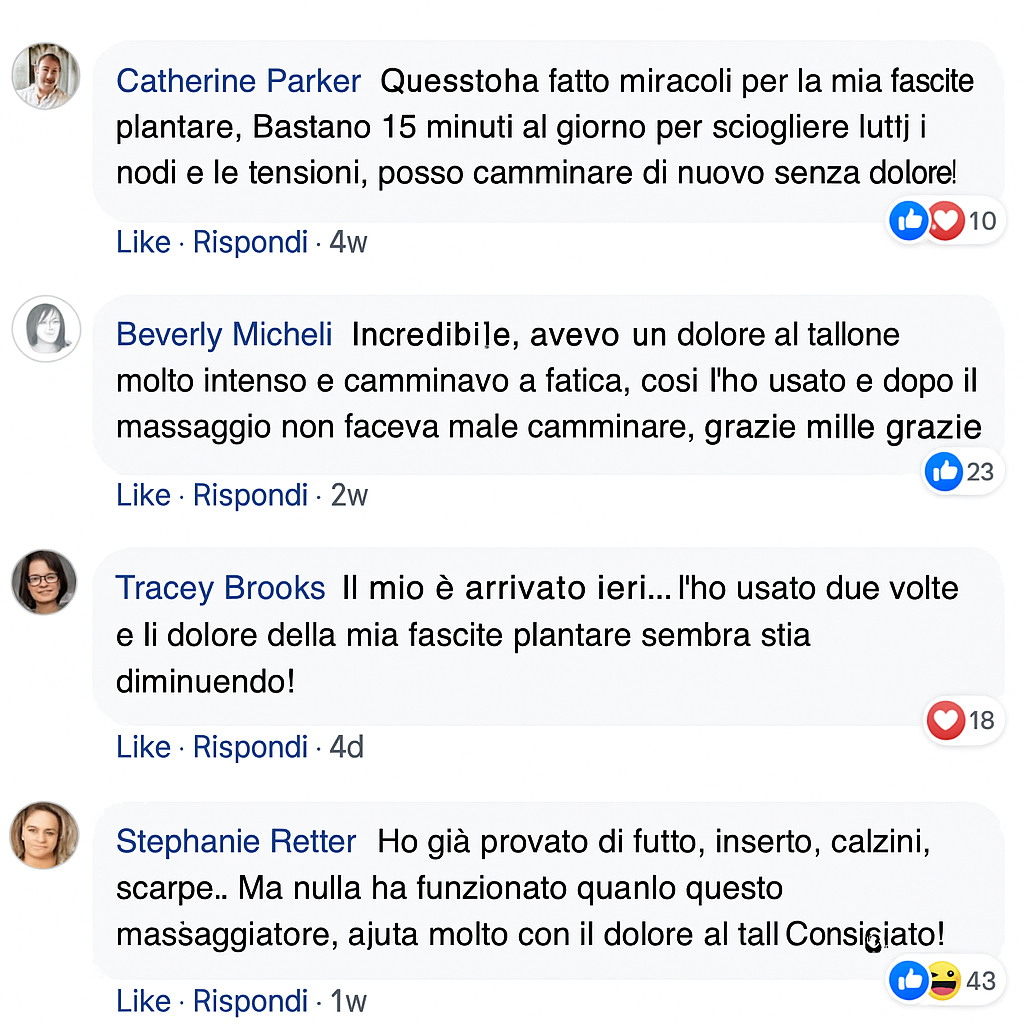Screen dimensions: 1024x1024
Task: Open Catherine Parker's profile picture
Action: tap(45, 76)
